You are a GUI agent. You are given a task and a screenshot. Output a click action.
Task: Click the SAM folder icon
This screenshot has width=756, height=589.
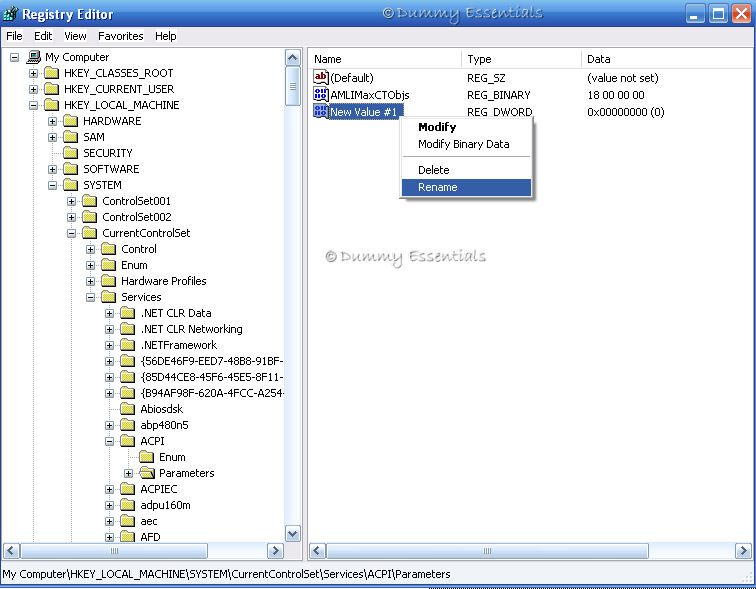tap(70, 137)
